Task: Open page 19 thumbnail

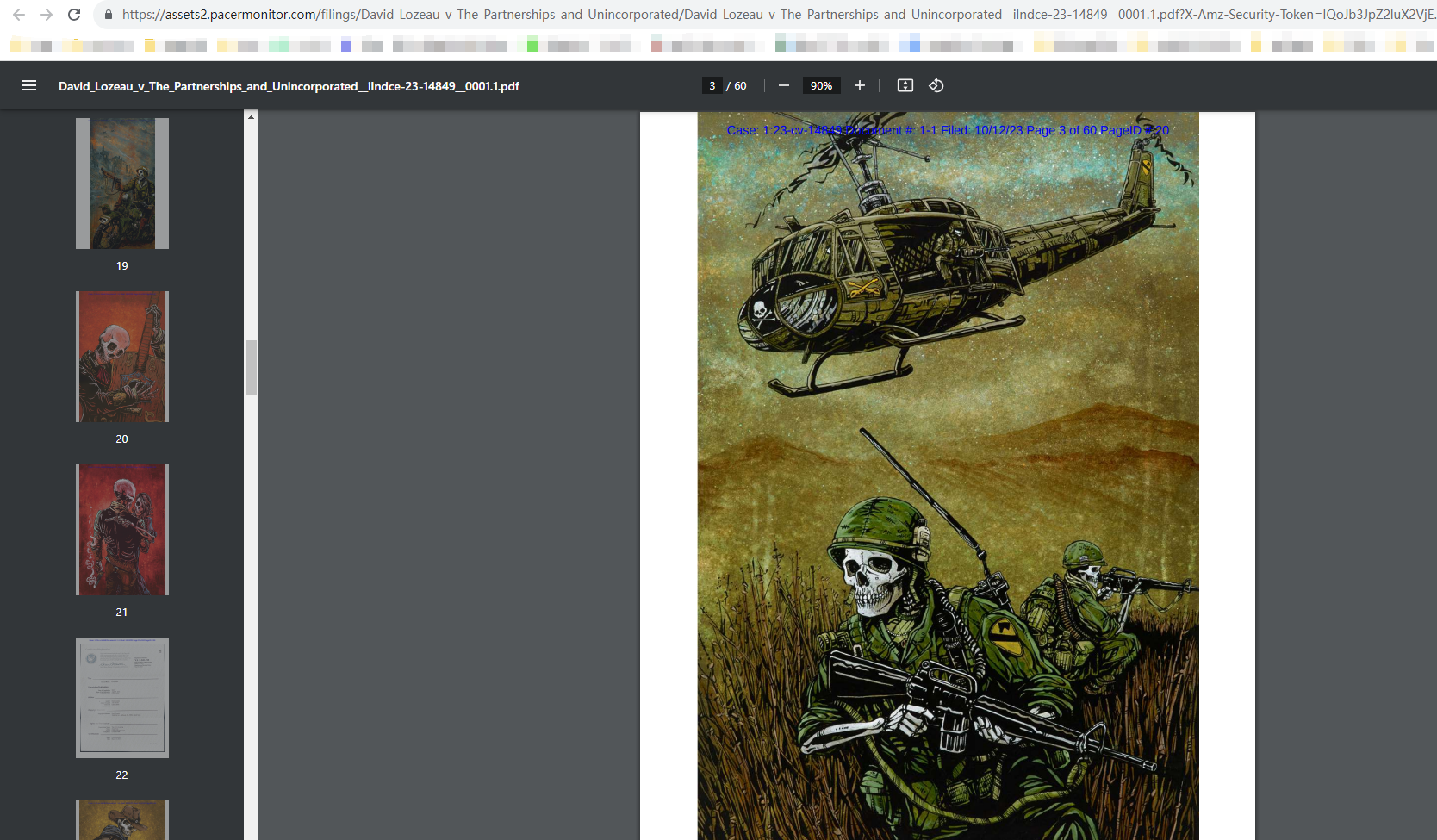Action: click(122, 184)
